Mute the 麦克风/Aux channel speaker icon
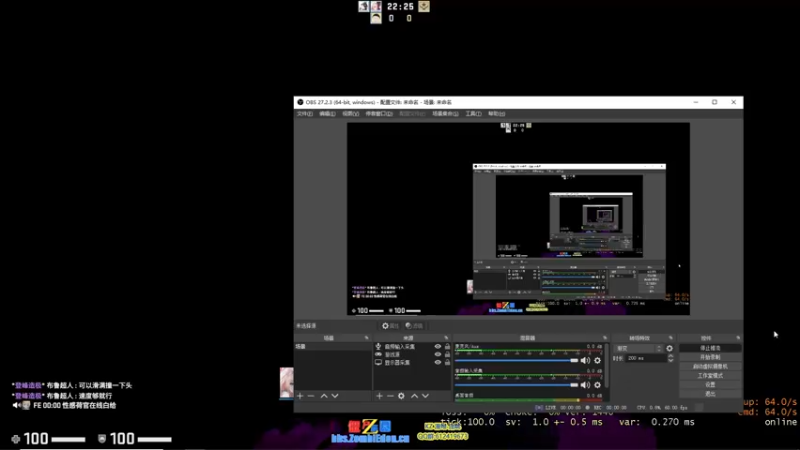The width and height of the screenshot is (800, 450). tap(585, 361)
